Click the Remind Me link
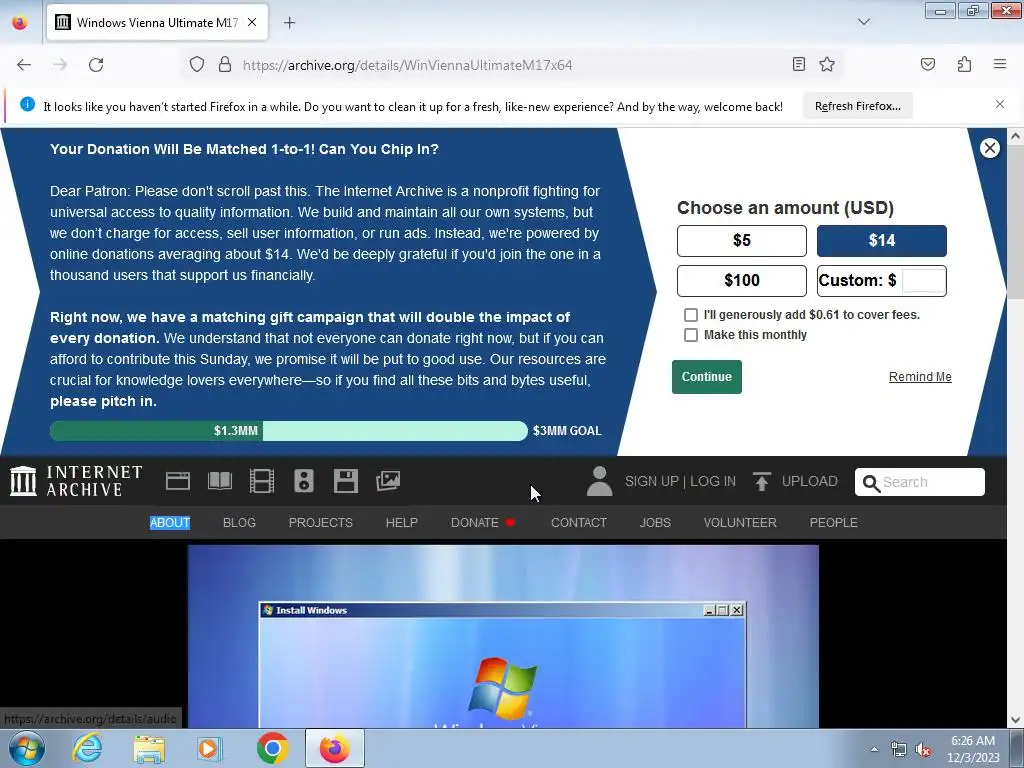This screenshot has width=1024, height=768. coord(920,377)
